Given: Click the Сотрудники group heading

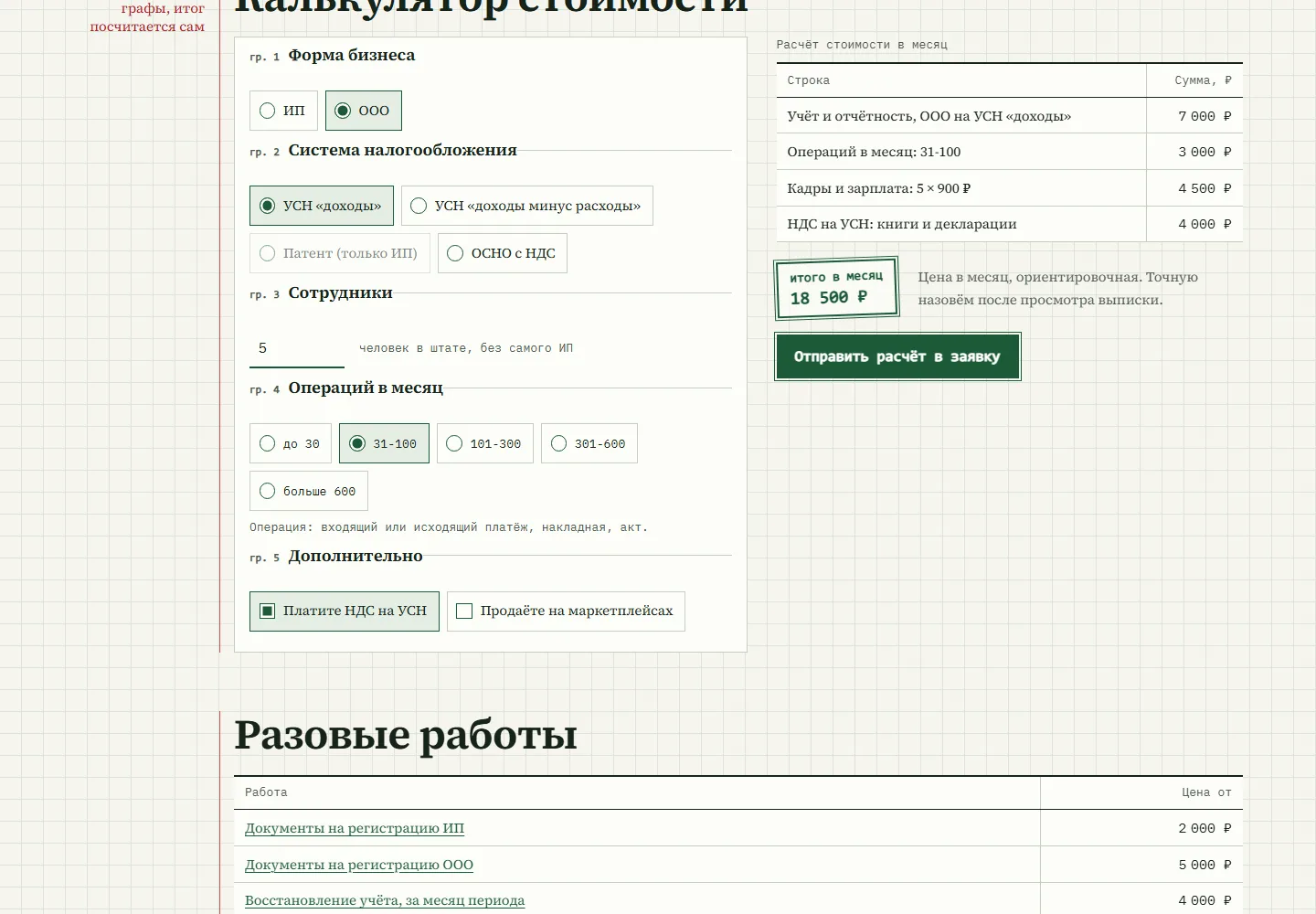Looking at the screenshot, I should [x=340, y=292].
